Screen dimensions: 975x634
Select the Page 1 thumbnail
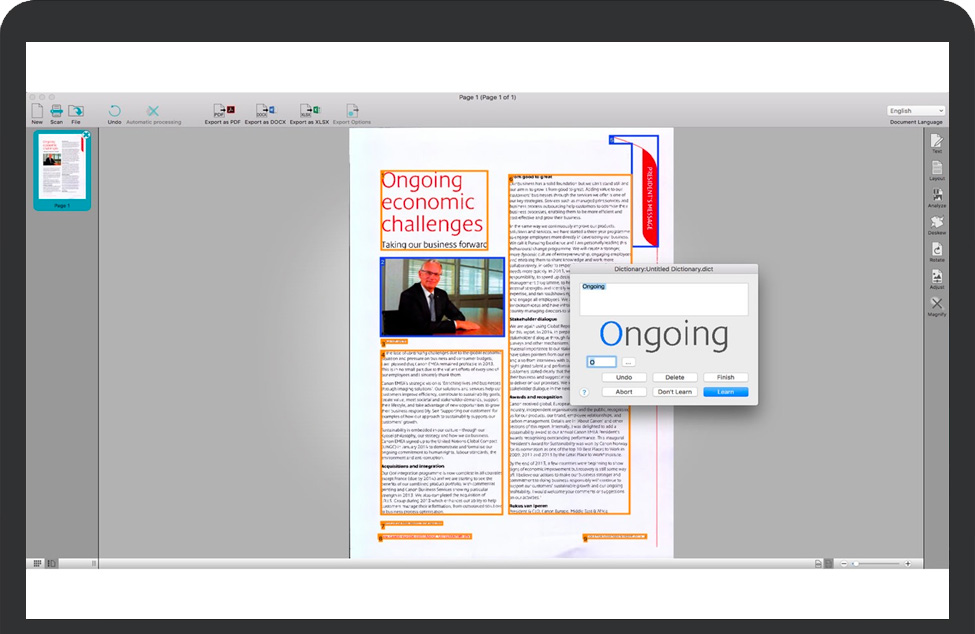click(x=62, y=168)
